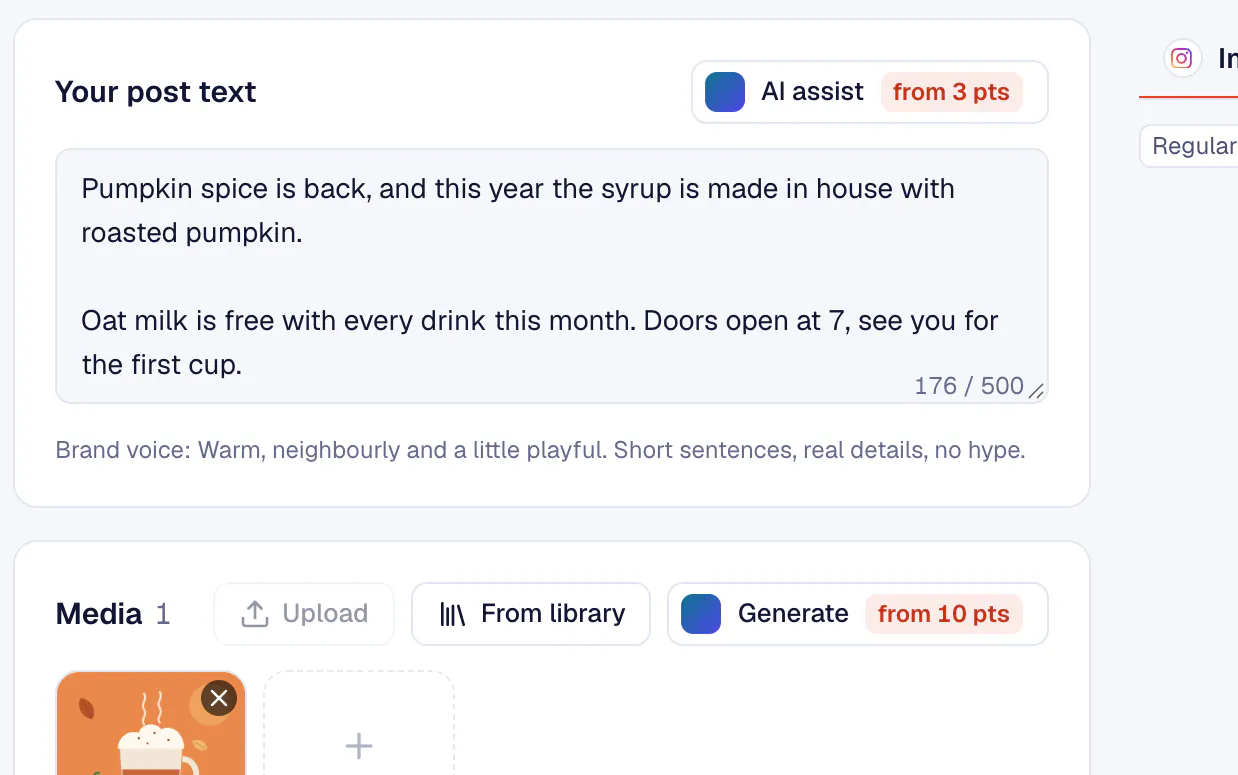The height and width of the screenshot is (775, 1238).
Task: Click the text area resize handle
Action: 1036,391
